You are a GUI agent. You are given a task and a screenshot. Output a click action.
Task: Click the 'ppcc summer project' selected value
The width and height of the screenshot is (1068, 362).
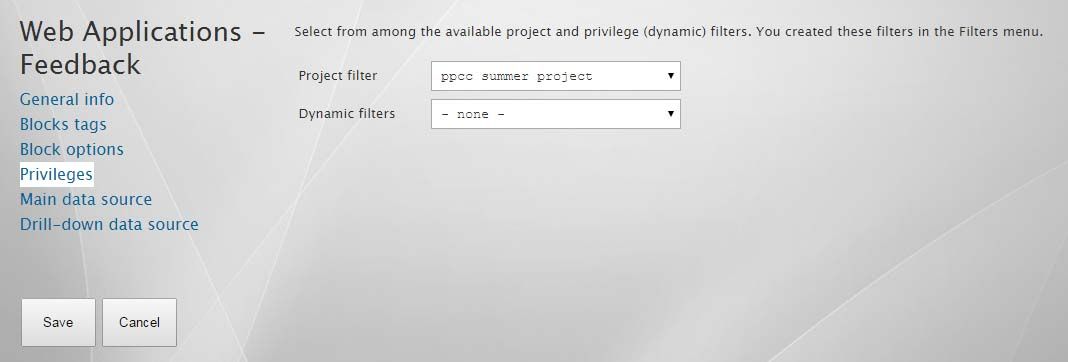click(516, 76)
